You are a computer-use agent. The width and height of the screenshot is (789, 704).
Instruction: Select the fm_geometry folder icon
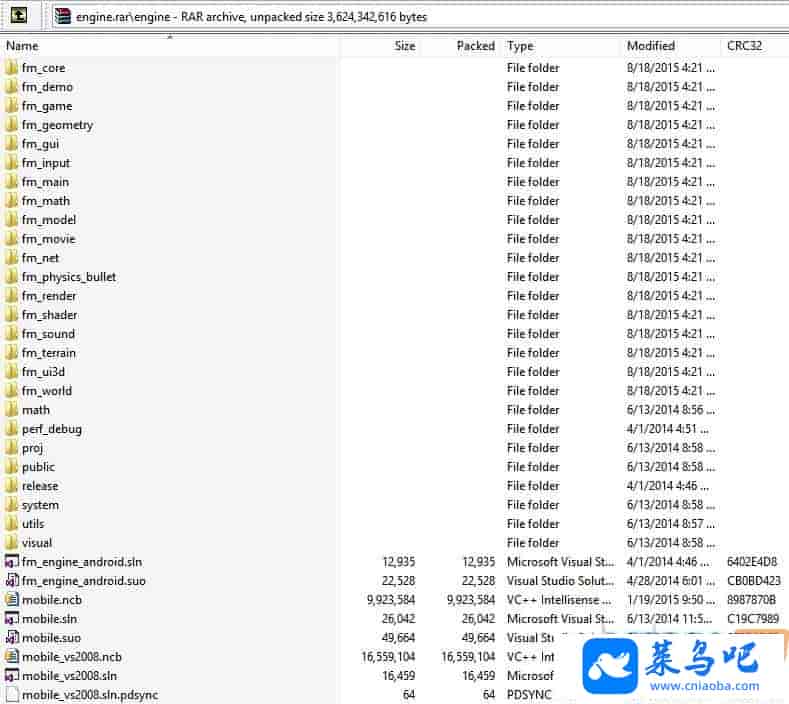coord(11,124)
